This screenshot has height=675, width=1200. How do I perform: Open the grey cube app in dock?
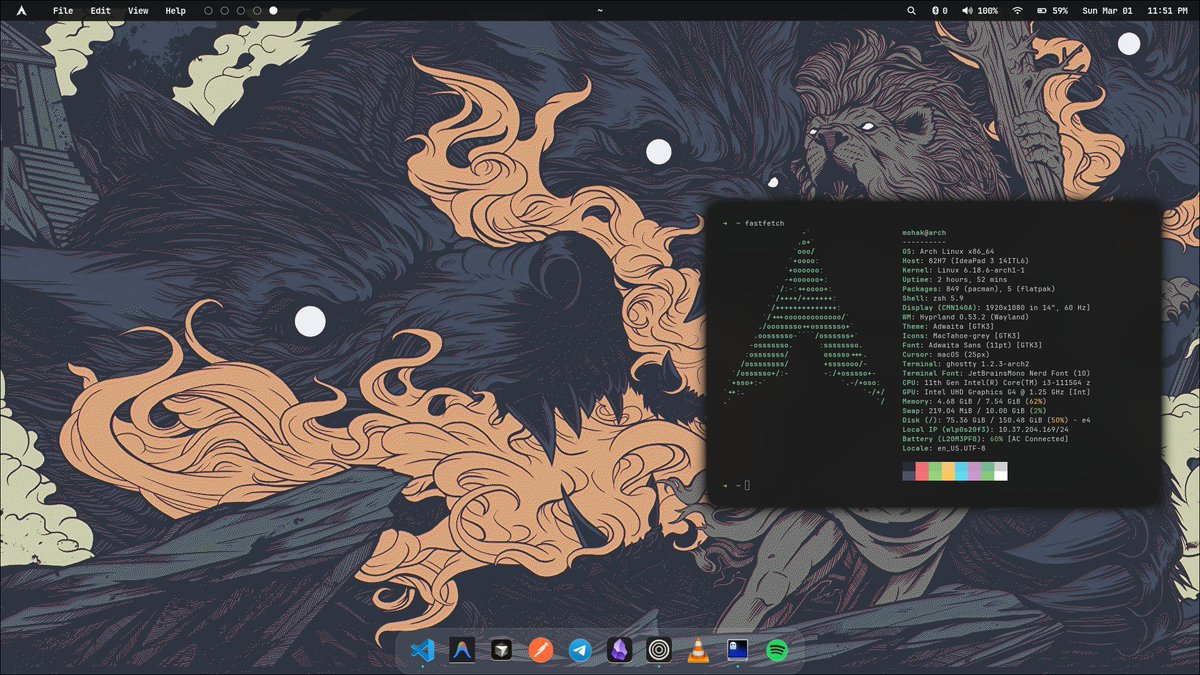click(500, 650)
